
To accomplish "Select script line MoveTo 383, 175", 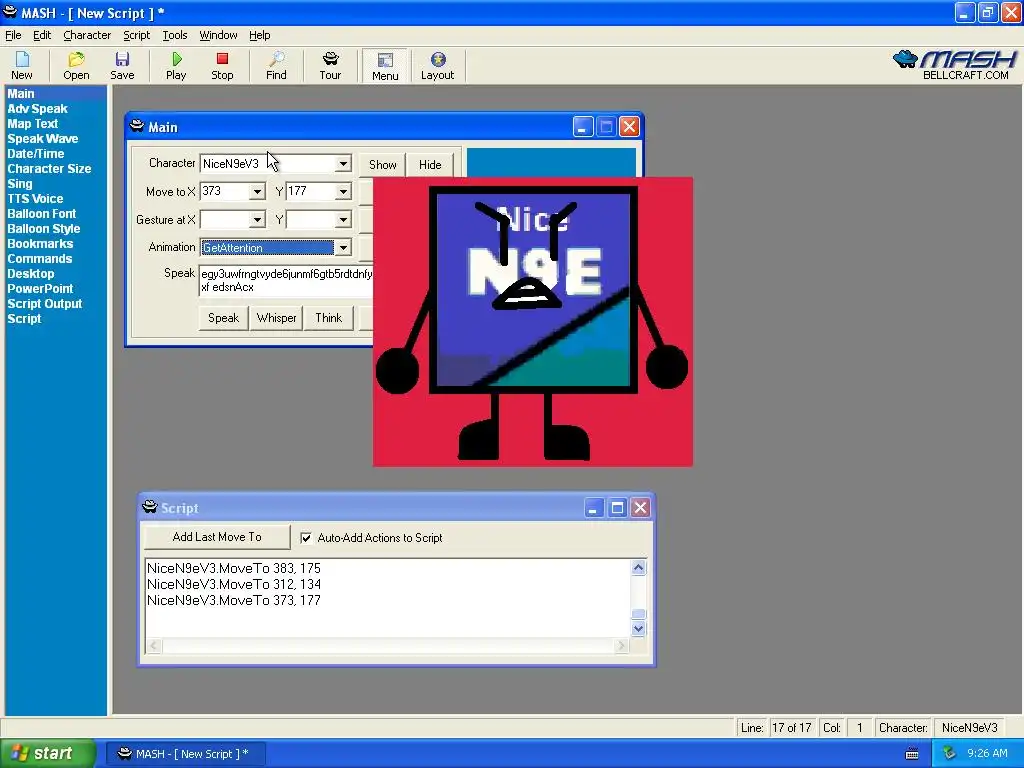I will click(x=234, y=568).
